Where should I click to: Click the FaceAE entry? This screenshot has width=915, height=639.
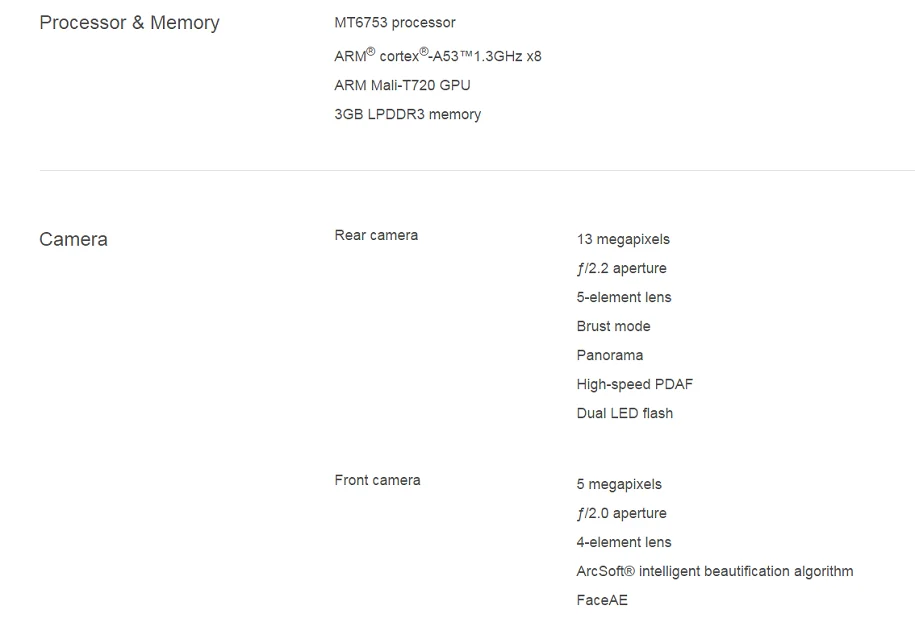[602, 600]
